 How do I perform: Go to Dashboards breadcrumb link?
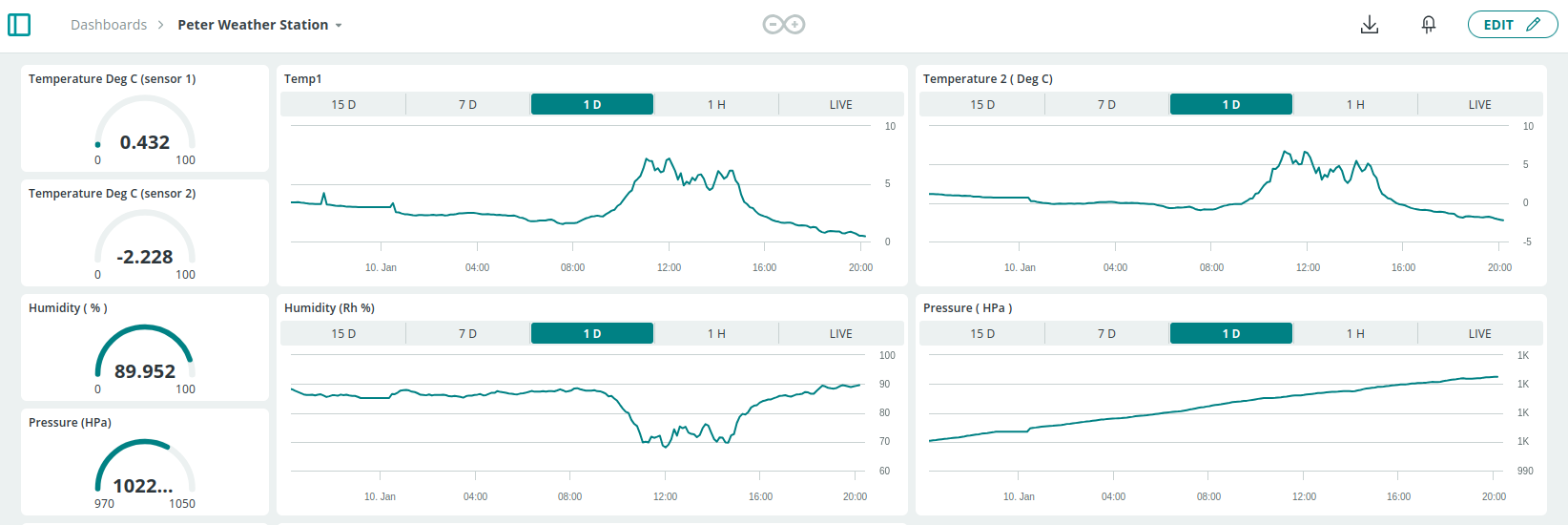(x=109, y=25)
